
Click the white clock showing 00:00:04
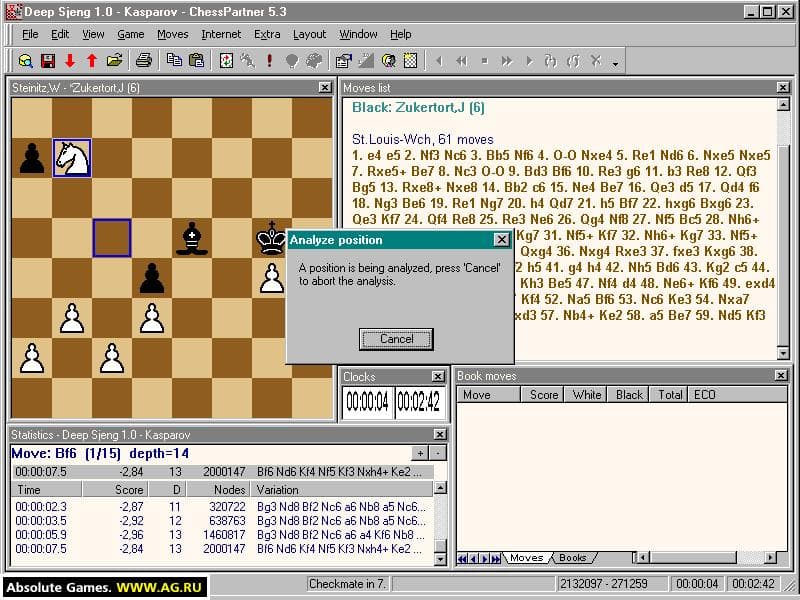[367, 403]
